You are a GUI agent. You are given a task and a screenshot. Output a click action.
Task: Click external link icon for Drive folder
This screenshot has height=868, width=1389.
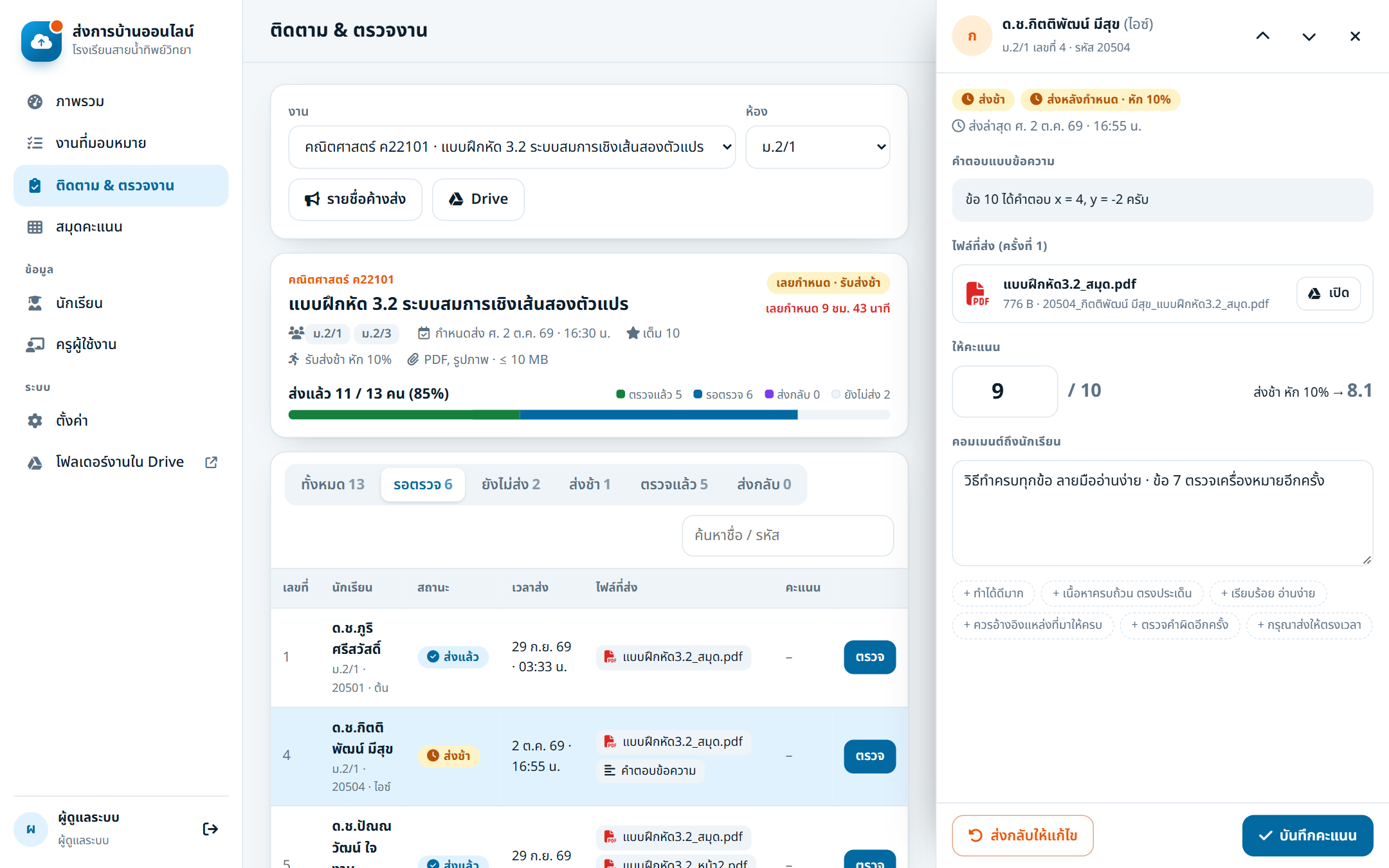(211, 462)
